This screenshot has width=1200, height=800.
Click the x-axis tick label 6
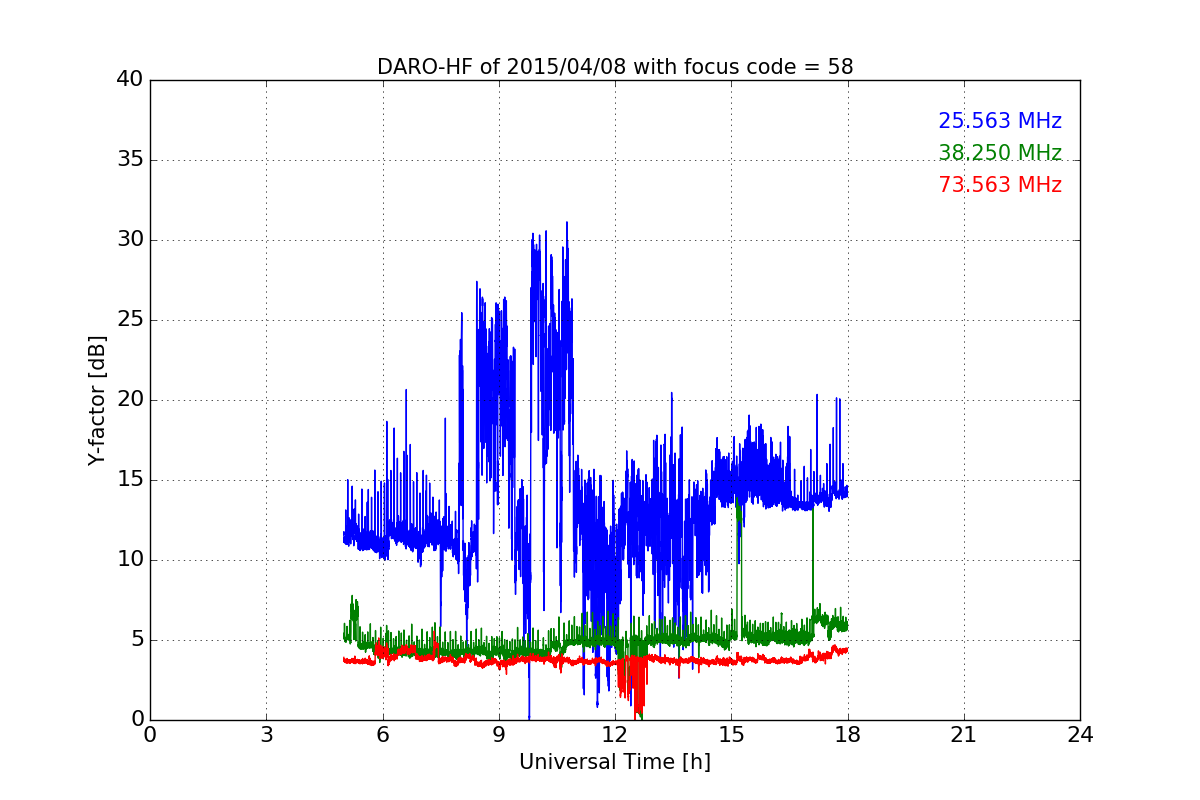pyautogui.click(x=382, y=735)
